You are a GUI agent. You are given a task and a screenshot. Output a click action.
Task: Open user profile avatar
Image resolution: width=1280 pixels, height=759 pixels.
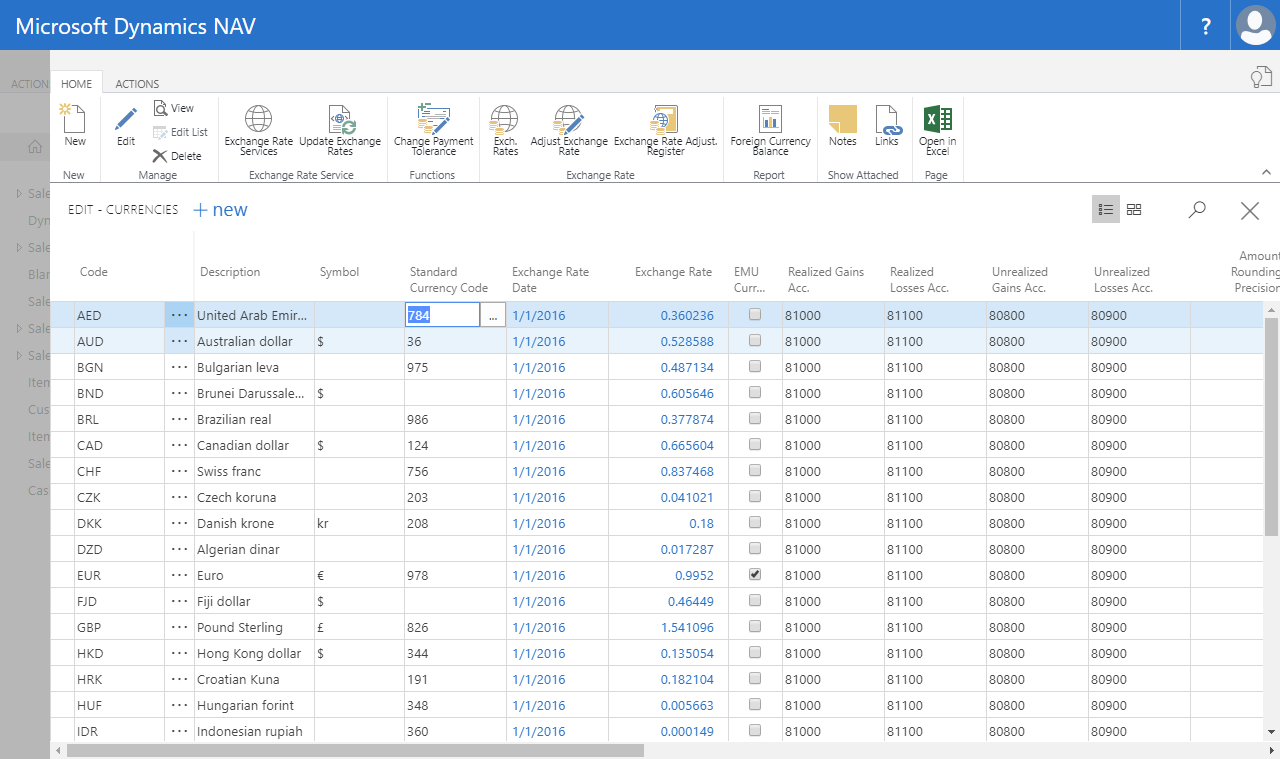(1255, 25)
